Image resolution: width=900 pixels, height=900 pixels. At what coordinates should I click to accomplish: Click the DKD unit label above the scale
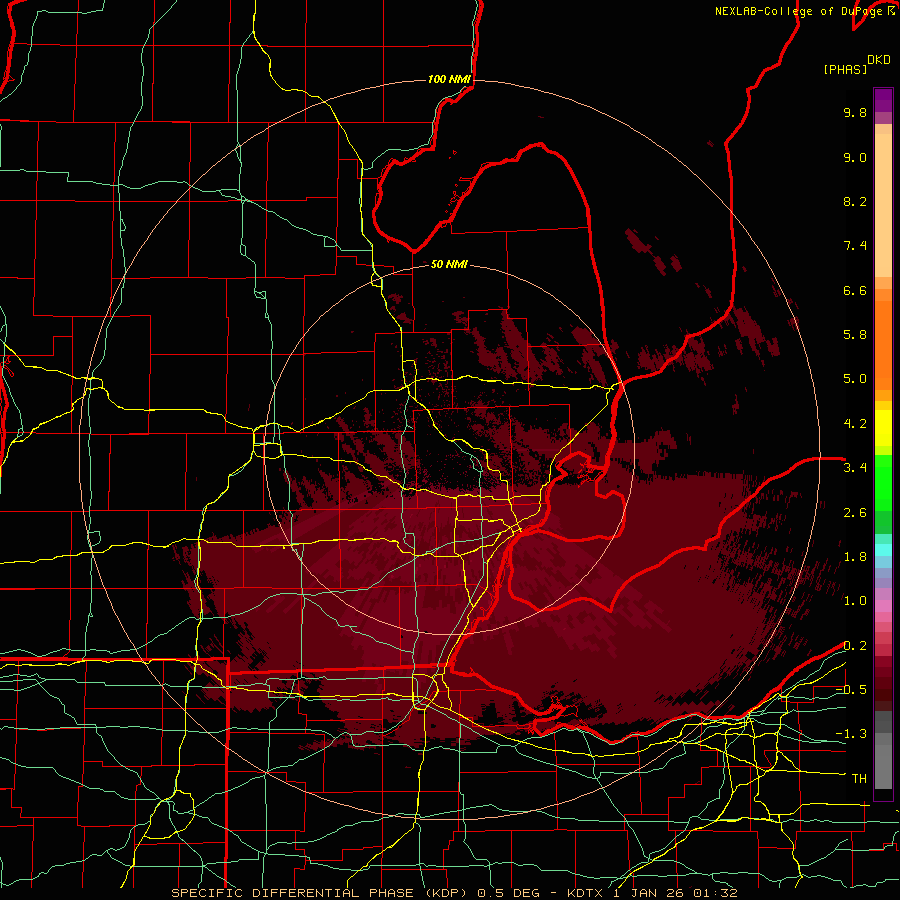pos(879,60)
